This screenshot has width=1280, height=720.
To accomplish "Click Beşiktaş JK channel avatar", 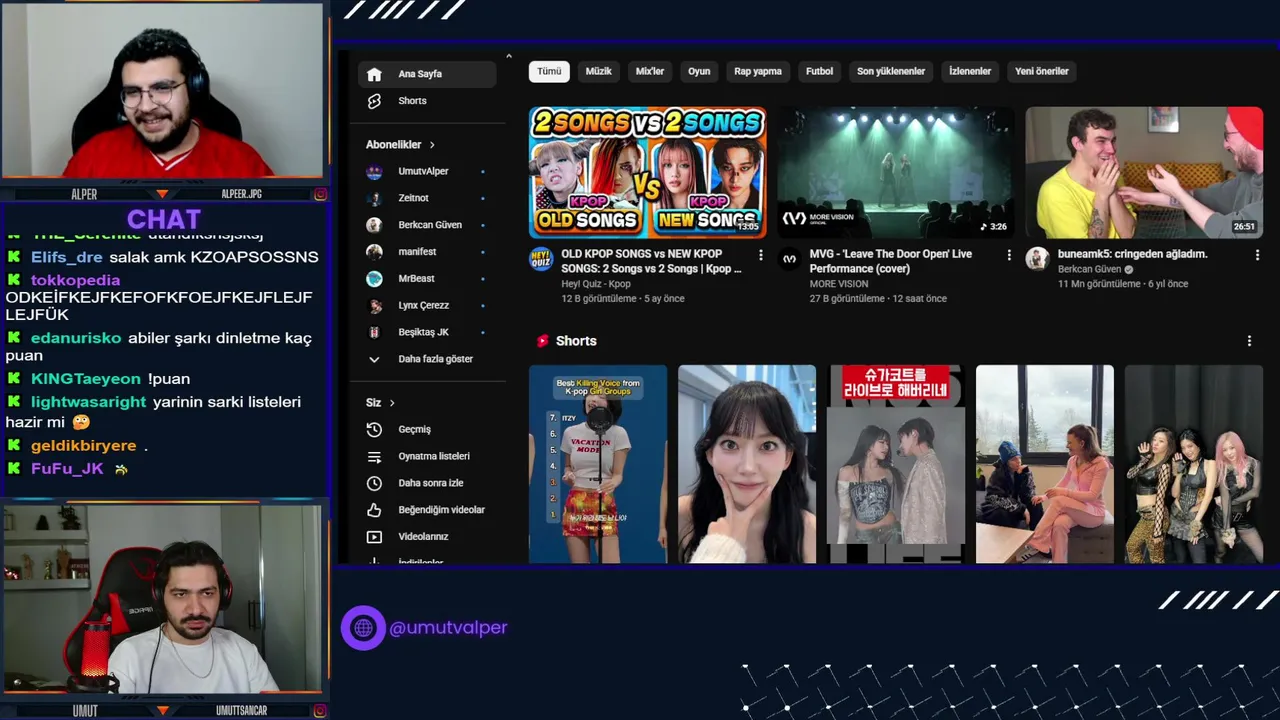I will (374, 332).
